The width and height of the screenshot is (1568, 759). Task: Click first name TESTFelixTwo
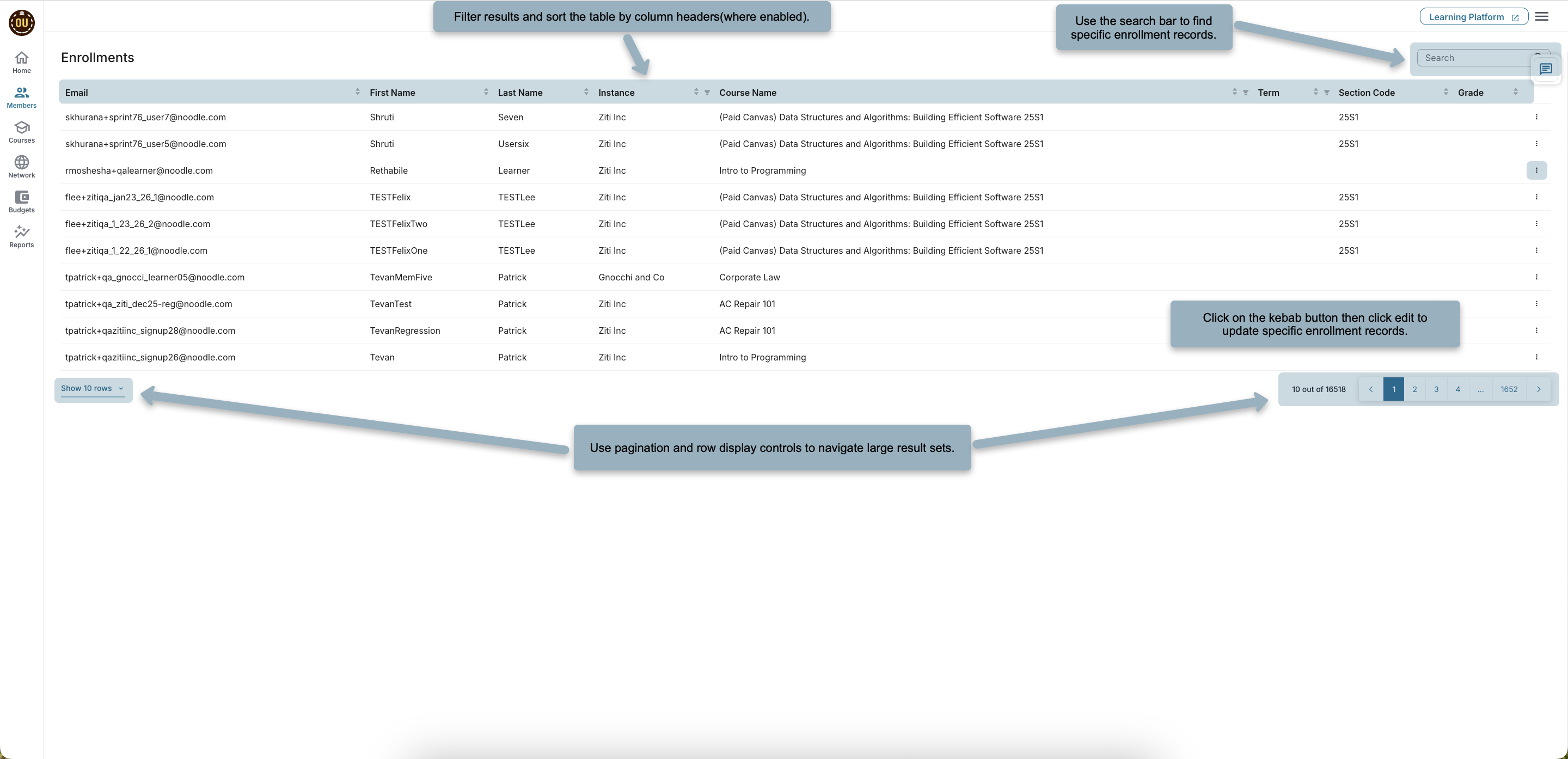398,224
